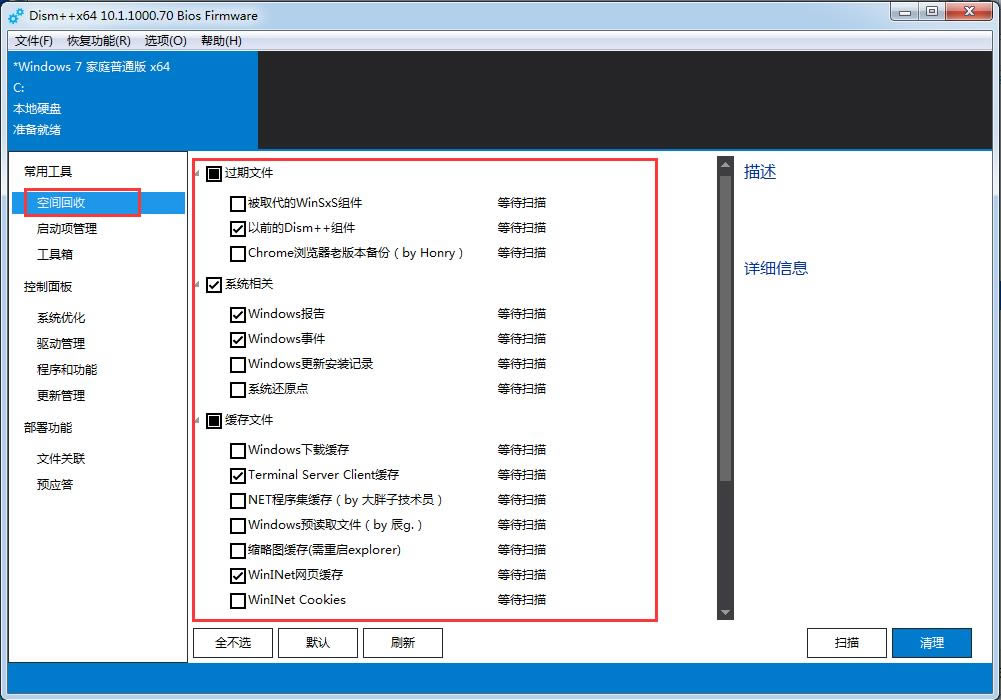Image resolution: width=1001 pixels, height=700 pixels.
Task: Open 文件关联 in the sidebar
Action: tap(61, 459)
